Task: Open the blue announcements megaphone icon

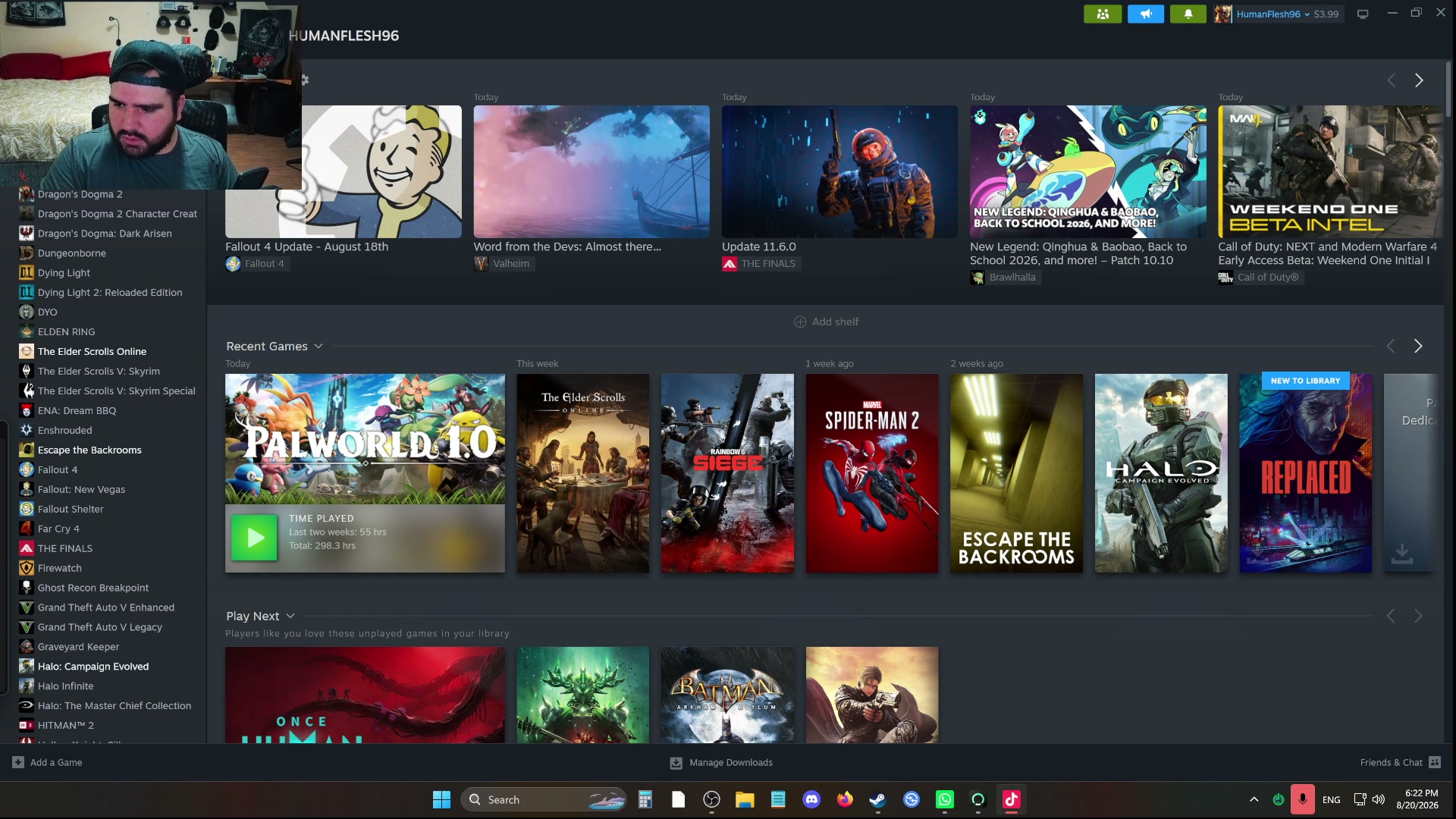Action: [x=1146, y=14]
